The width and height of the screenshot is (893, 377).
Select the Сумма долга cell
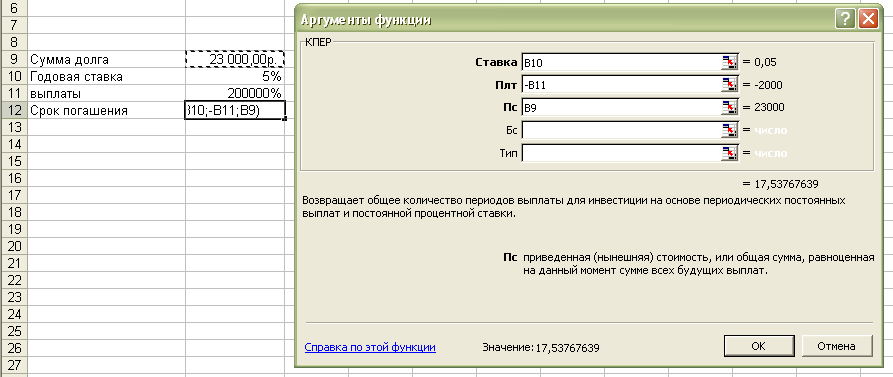pos(106,59)
